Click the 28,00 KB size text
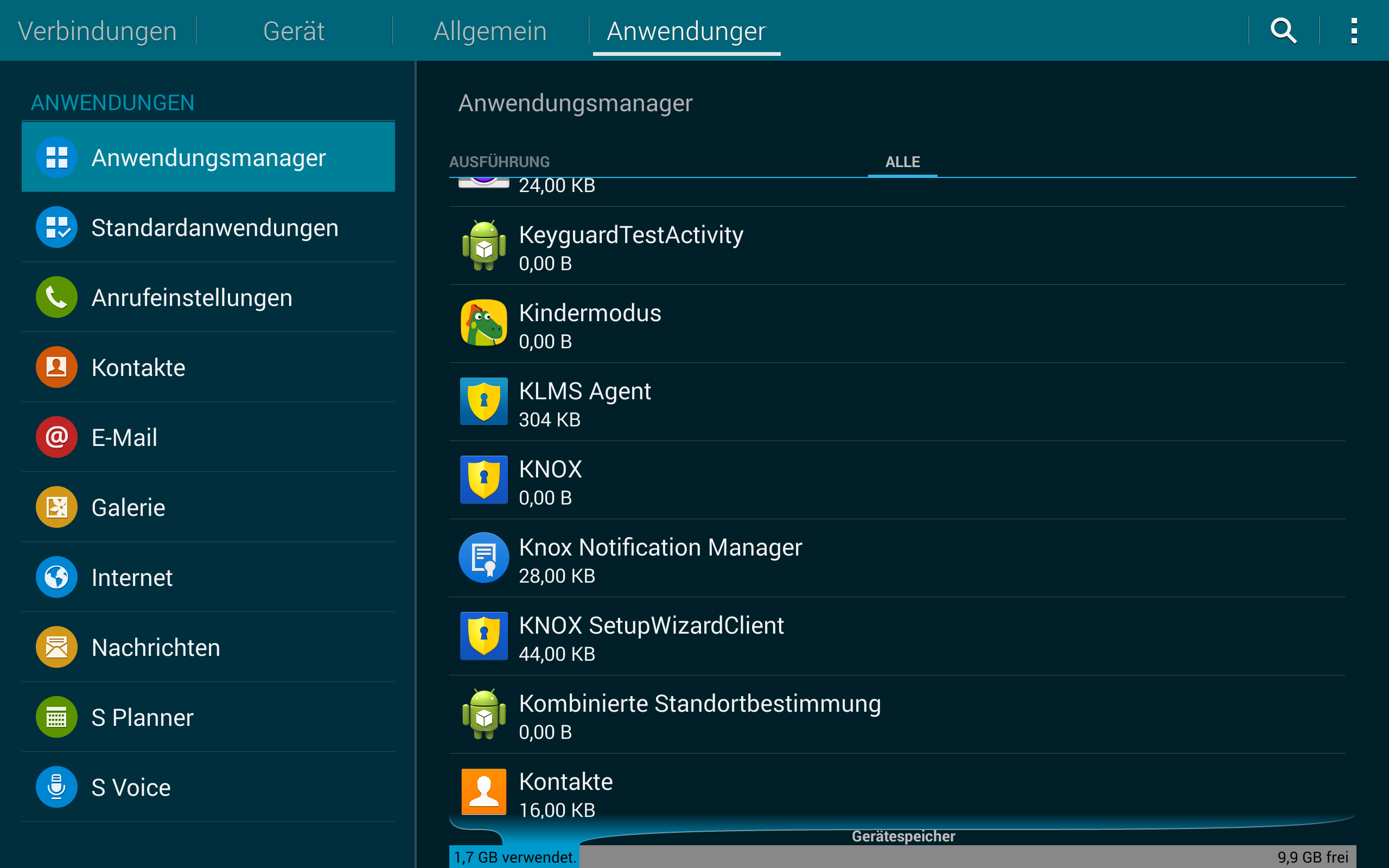The image size is (1389, 868). [x=557, y=576]
